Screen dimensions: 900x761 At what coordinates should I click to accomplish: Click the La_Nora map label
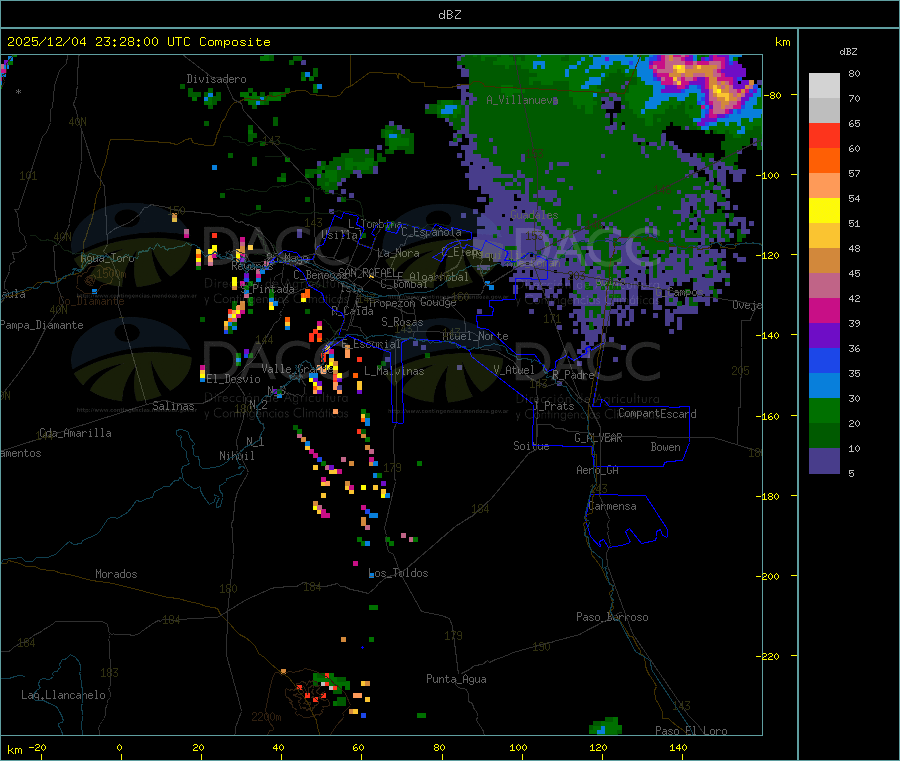point(398,253)
